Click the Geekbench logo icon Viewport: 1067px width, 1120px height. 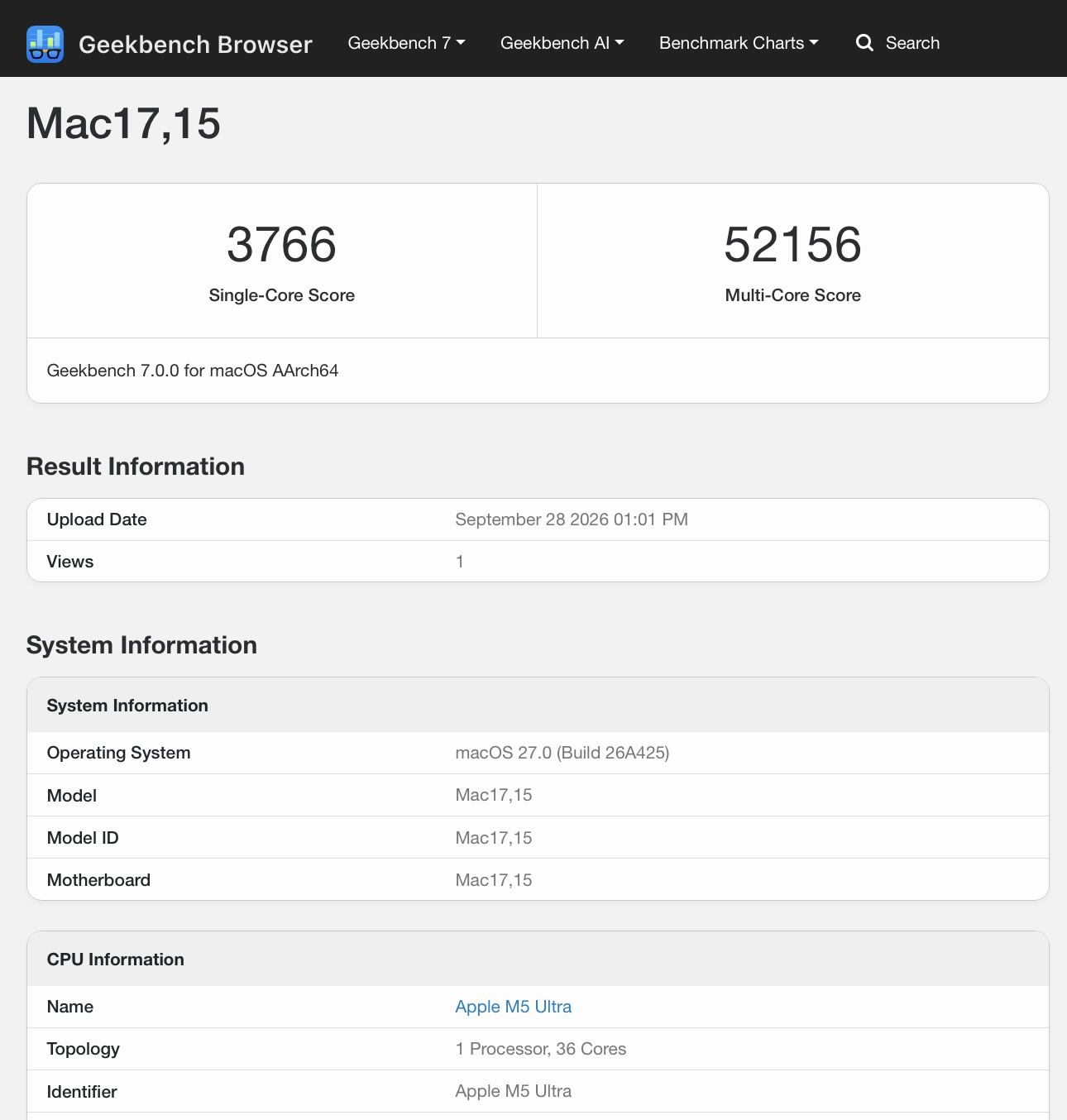coord(45,44)
